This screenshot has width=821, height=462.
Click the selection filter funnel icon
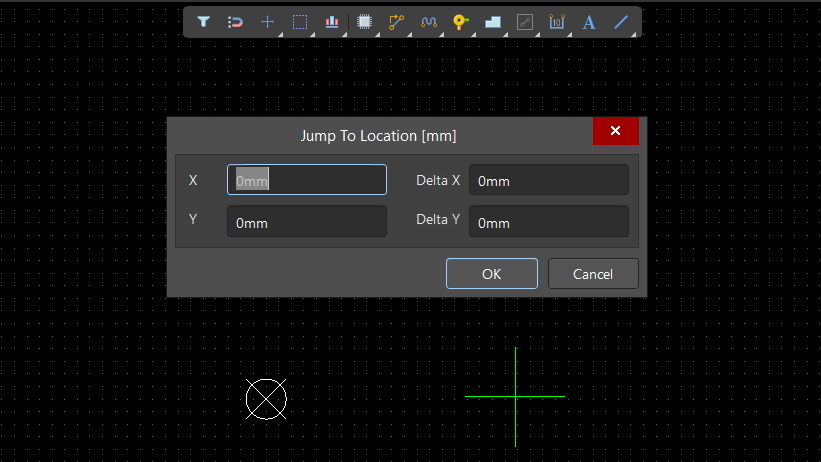pyautogui.click(x=204, y=21)
